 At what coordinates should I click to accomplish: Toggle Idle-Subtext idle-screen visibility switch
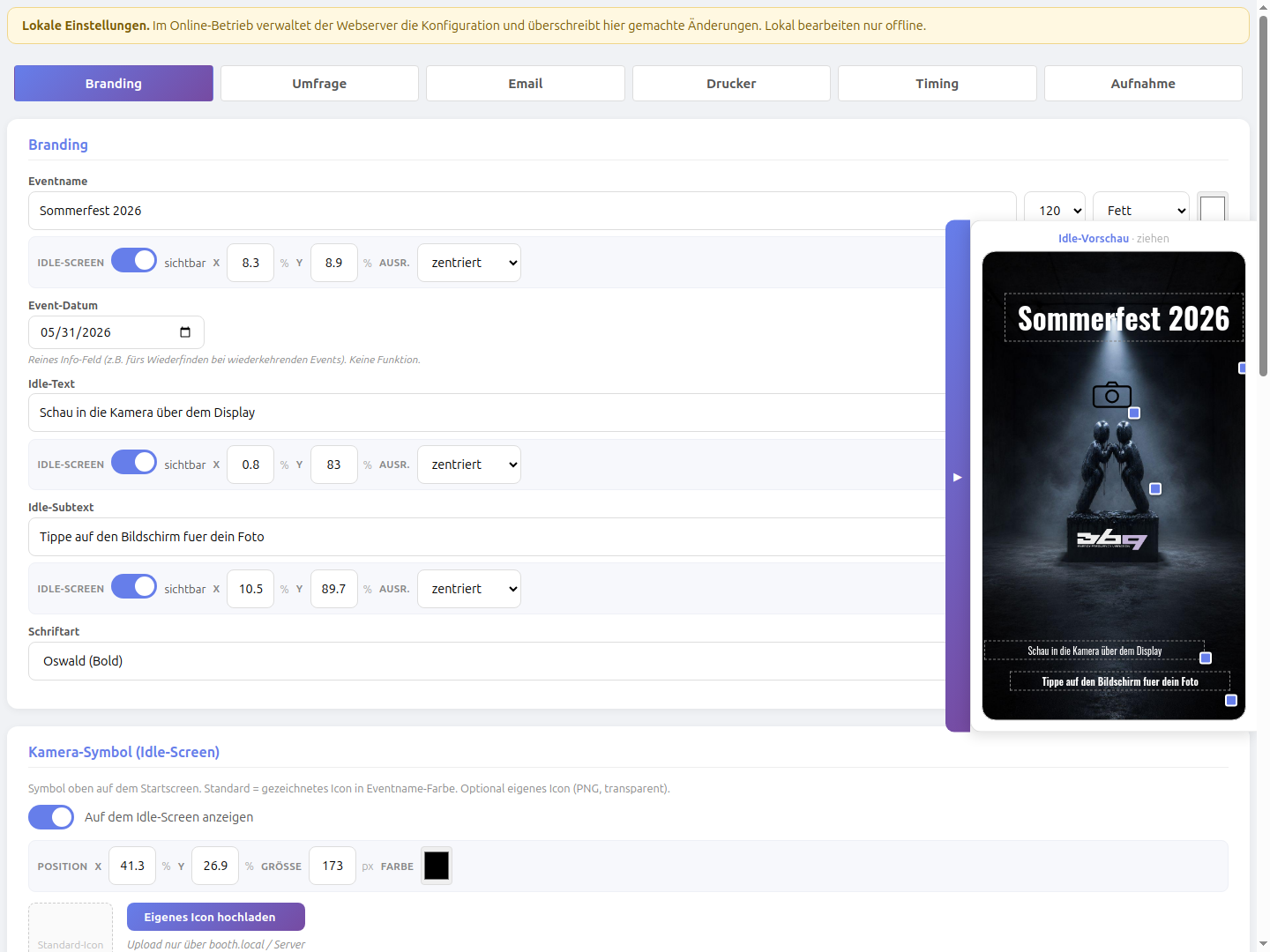[x=134, y=587]
